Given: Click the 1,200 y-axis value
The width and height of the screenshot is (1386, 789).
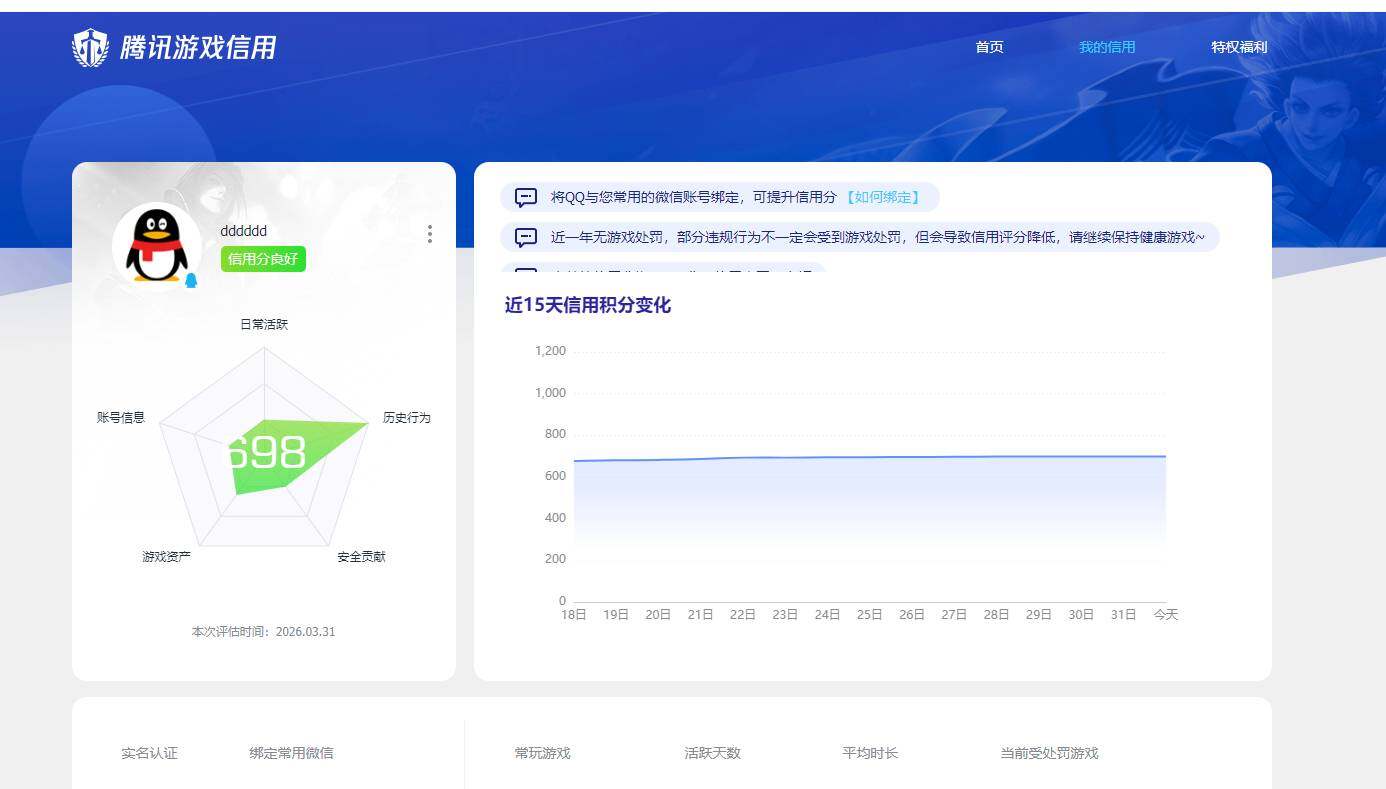Looking at the screenshot, I should [x=551, y=351].
